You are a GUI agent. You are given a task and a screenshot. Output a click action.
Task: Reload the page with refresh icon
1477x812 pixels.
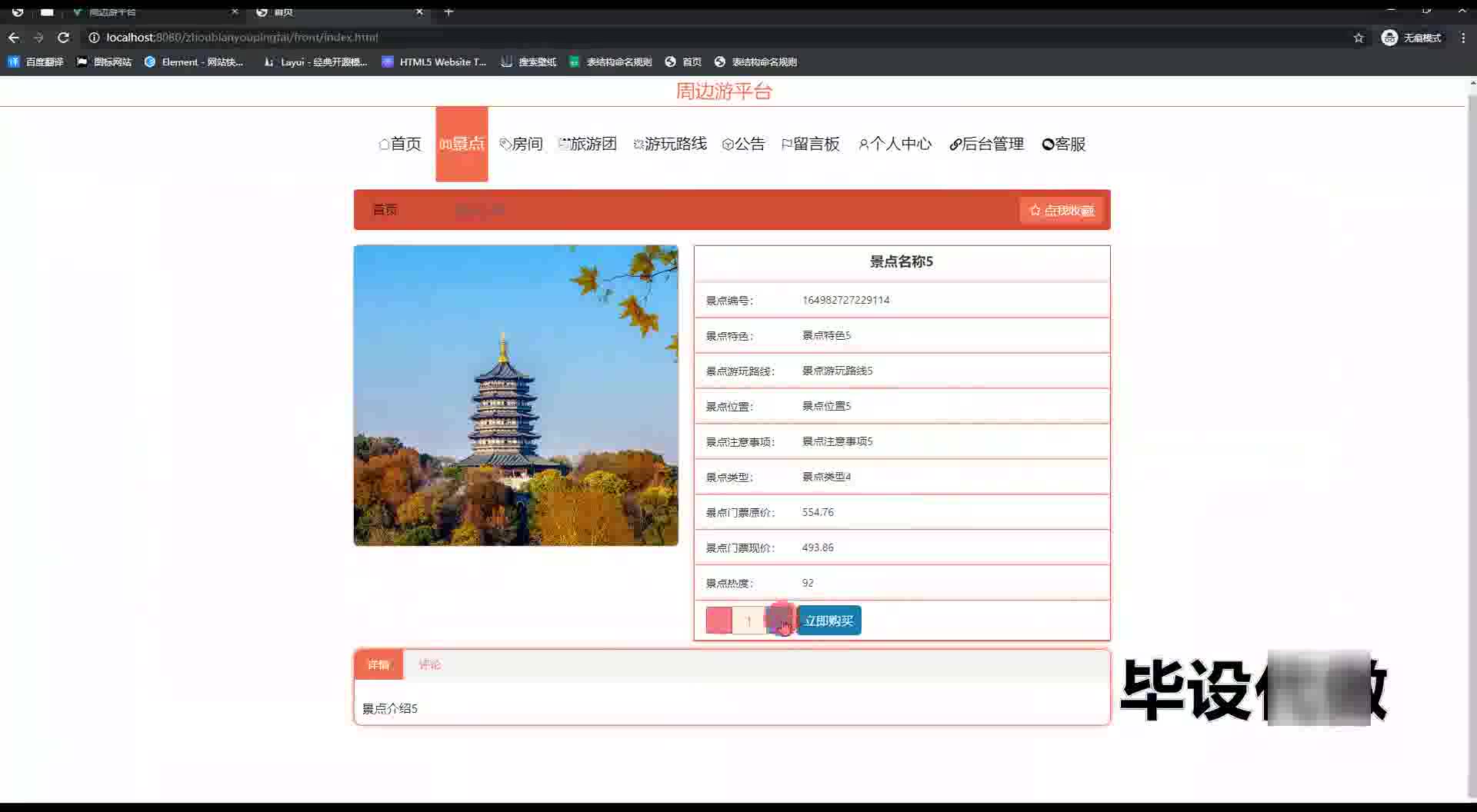[x=64, y=38]
